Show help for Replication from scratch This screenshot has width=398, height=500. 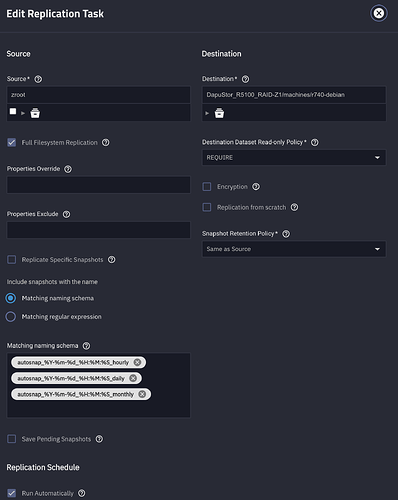294,207
